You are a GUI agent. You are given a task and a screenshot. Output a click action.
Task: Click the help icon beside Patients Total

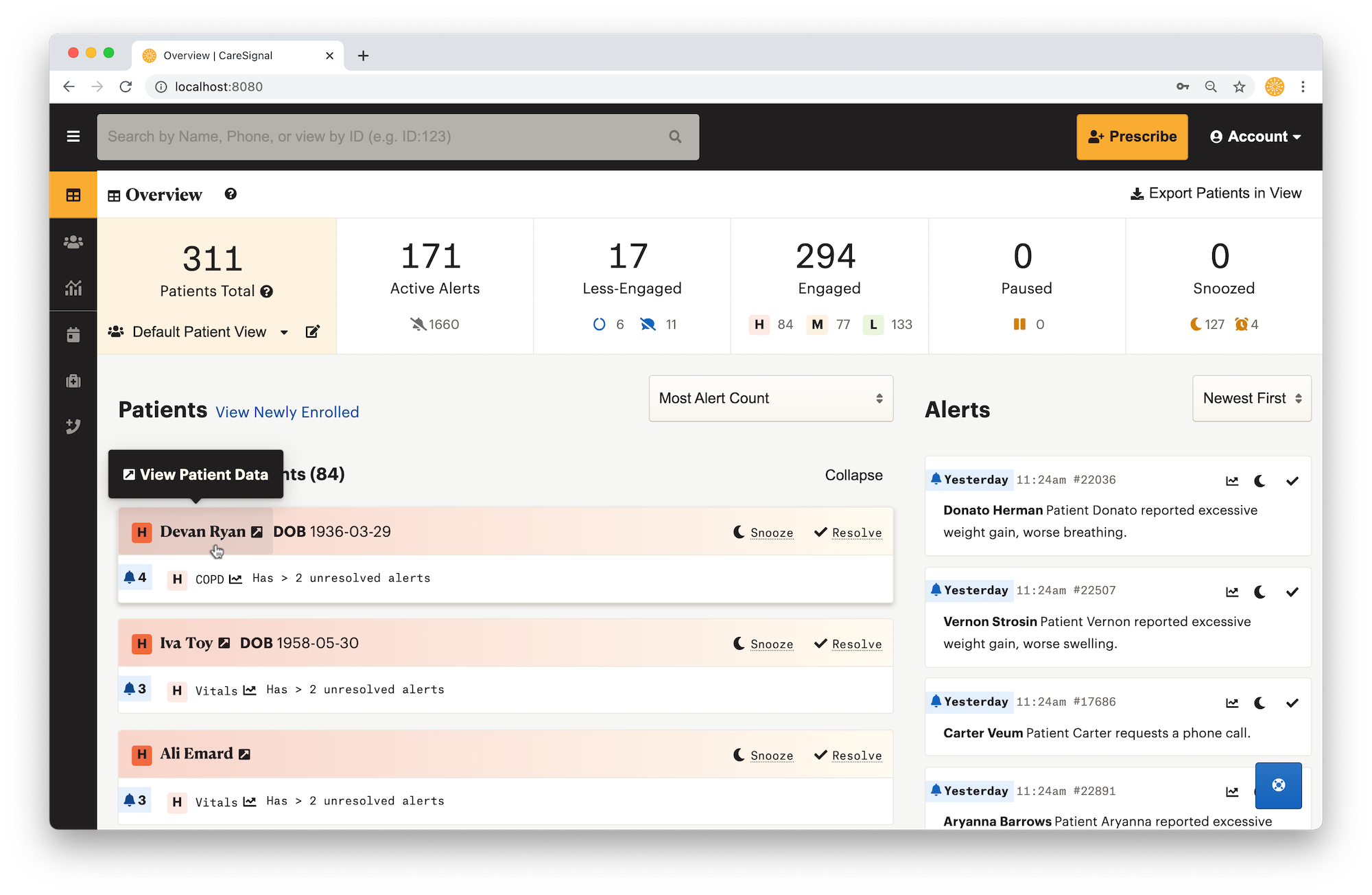click(x=267, y=292)
